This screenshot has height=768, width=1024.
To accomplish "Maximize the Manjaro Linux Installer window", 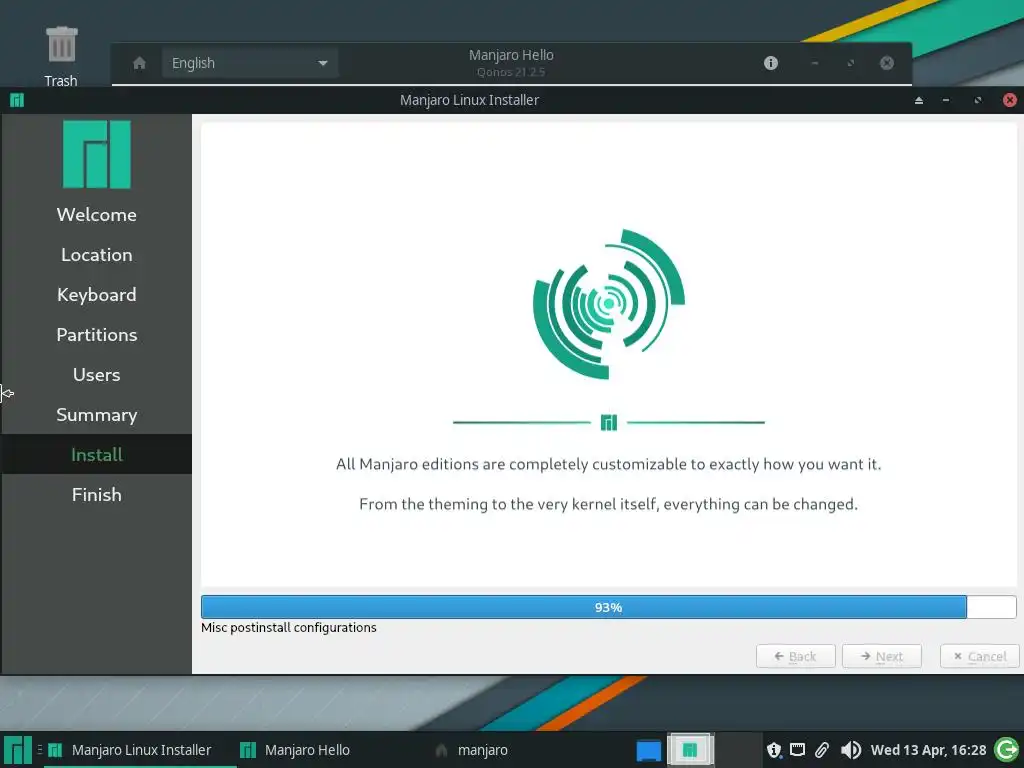I will point(978,101).
